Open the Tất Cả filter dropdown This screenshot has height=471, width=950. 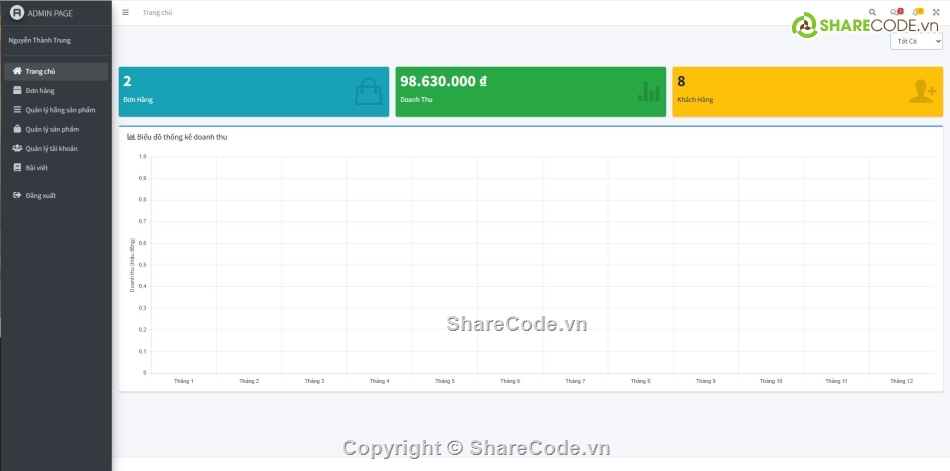tap(916, 41)
